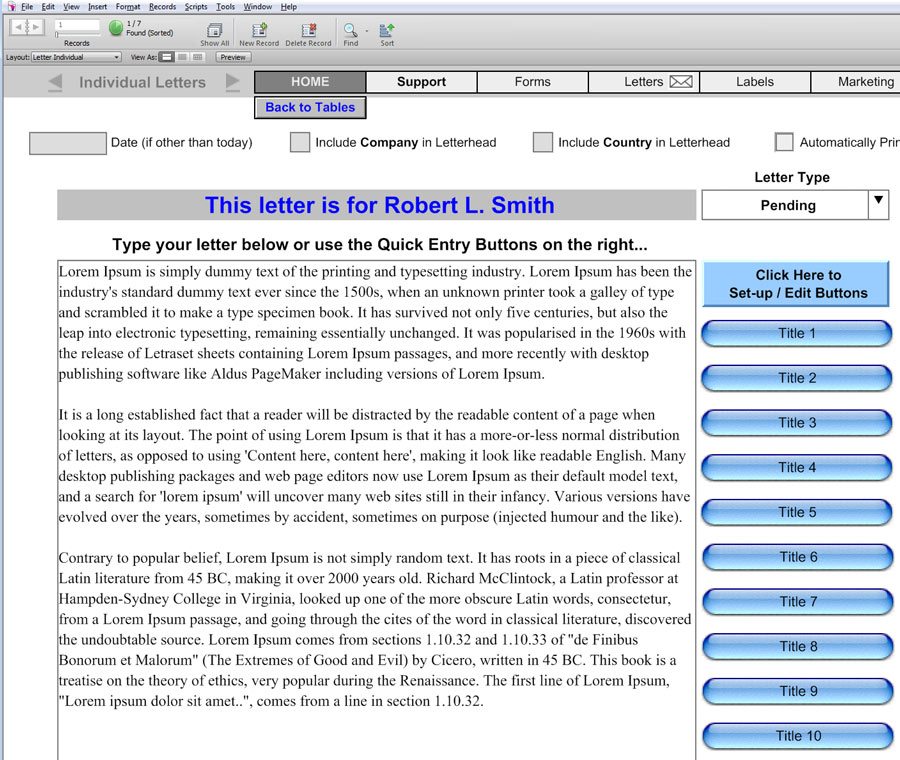Click the green found set pie icon
Screen dimensions: 900x760
click(116, 28)
